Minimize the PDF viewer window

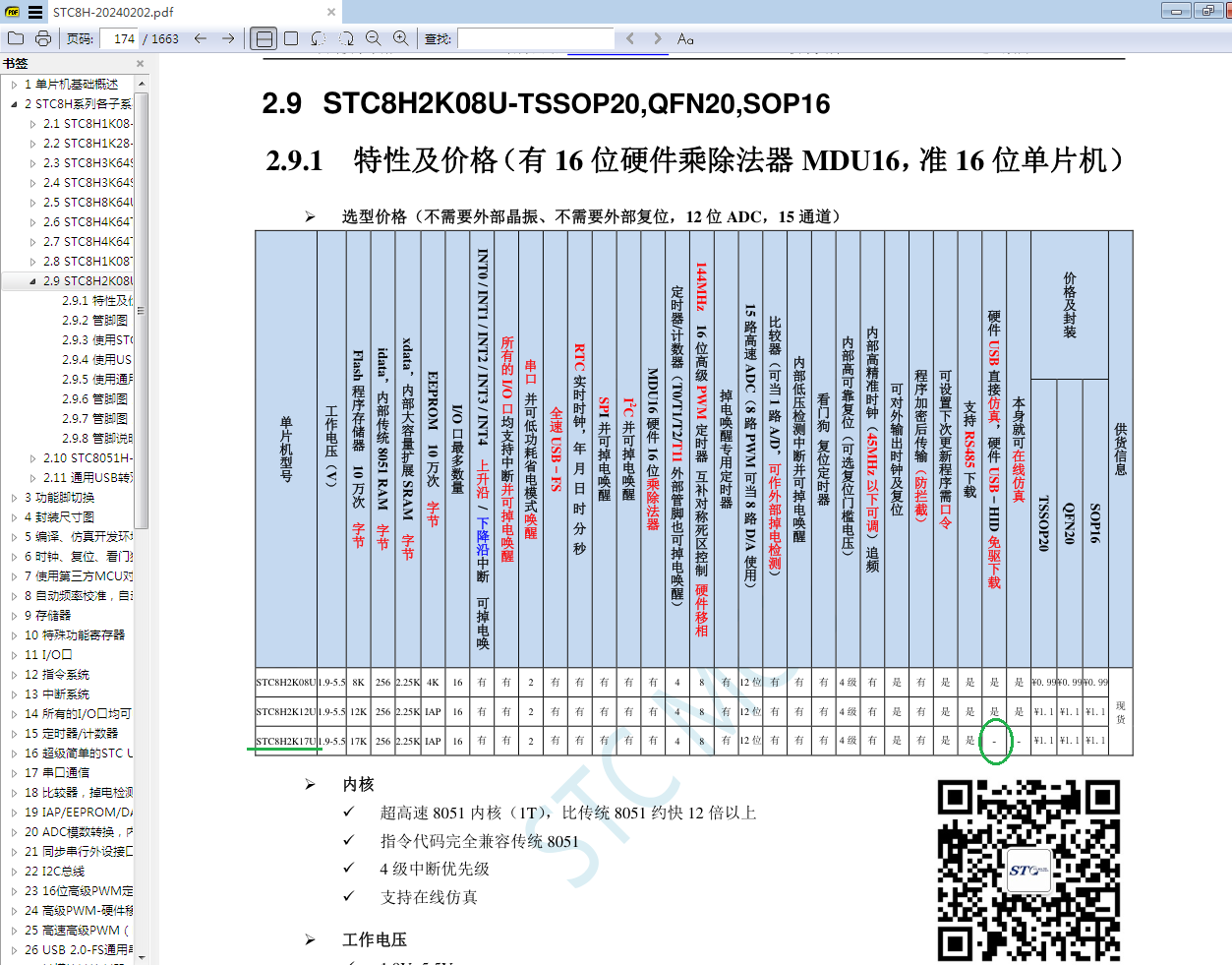[1176, 11]
